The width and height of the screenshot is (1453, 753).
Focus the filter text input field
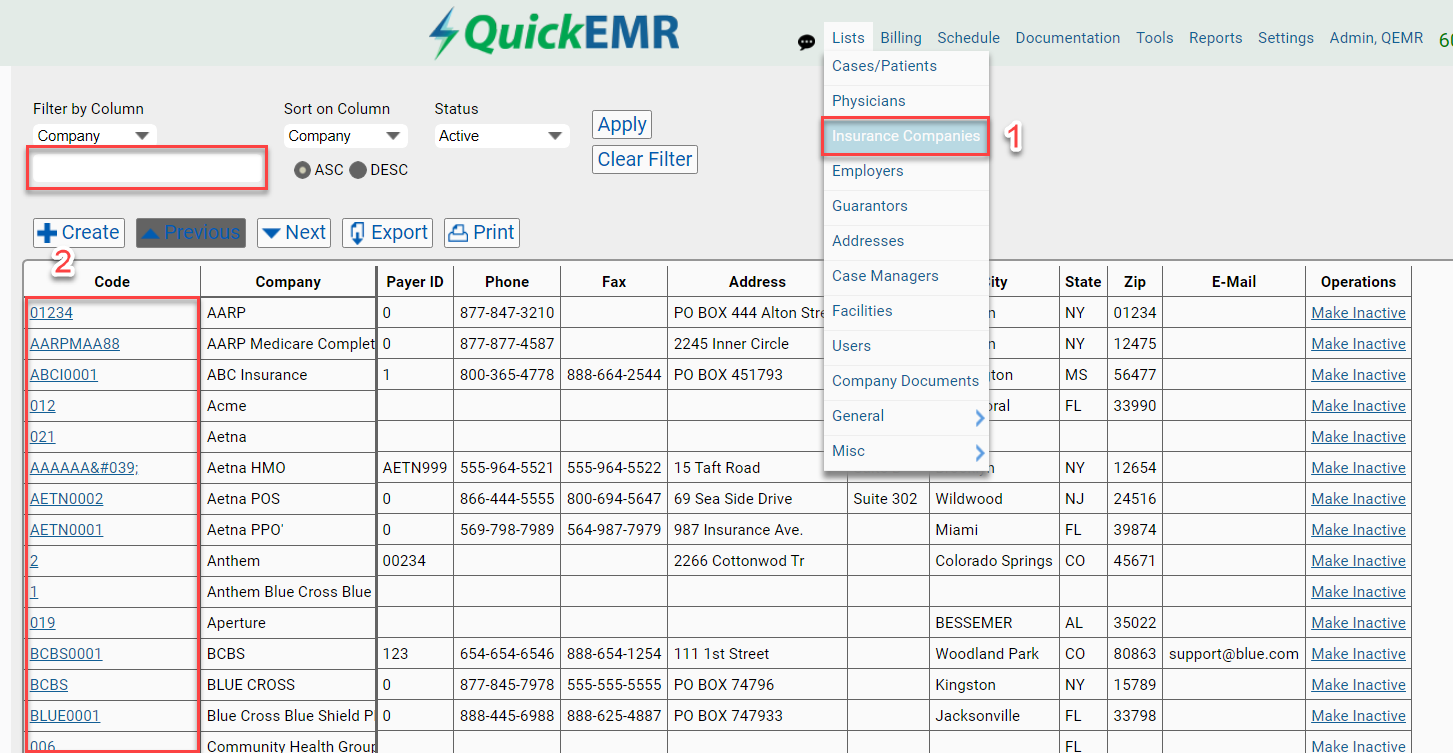point(148,168)
